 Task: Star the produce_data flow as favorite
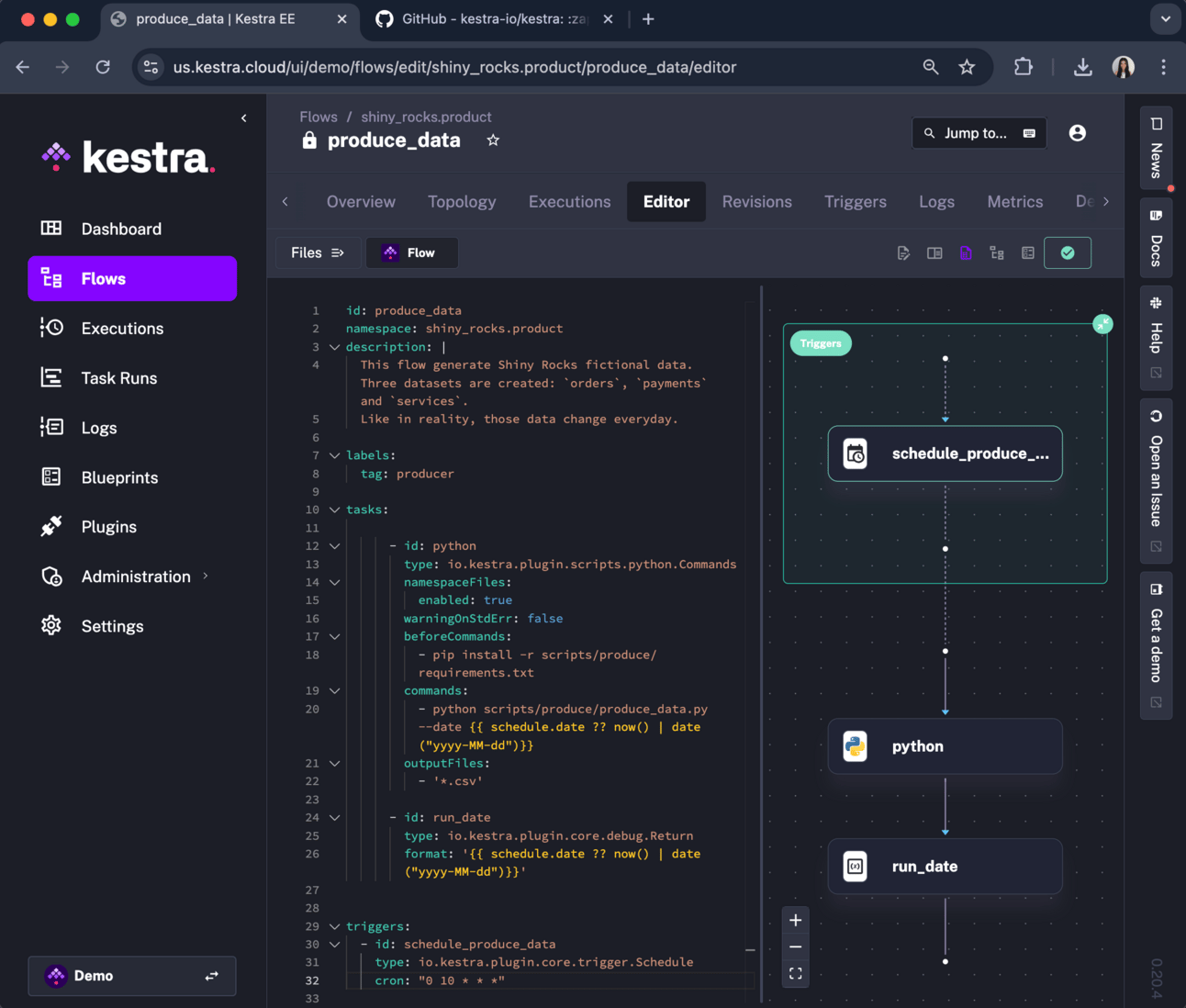(x=493, y=140)
